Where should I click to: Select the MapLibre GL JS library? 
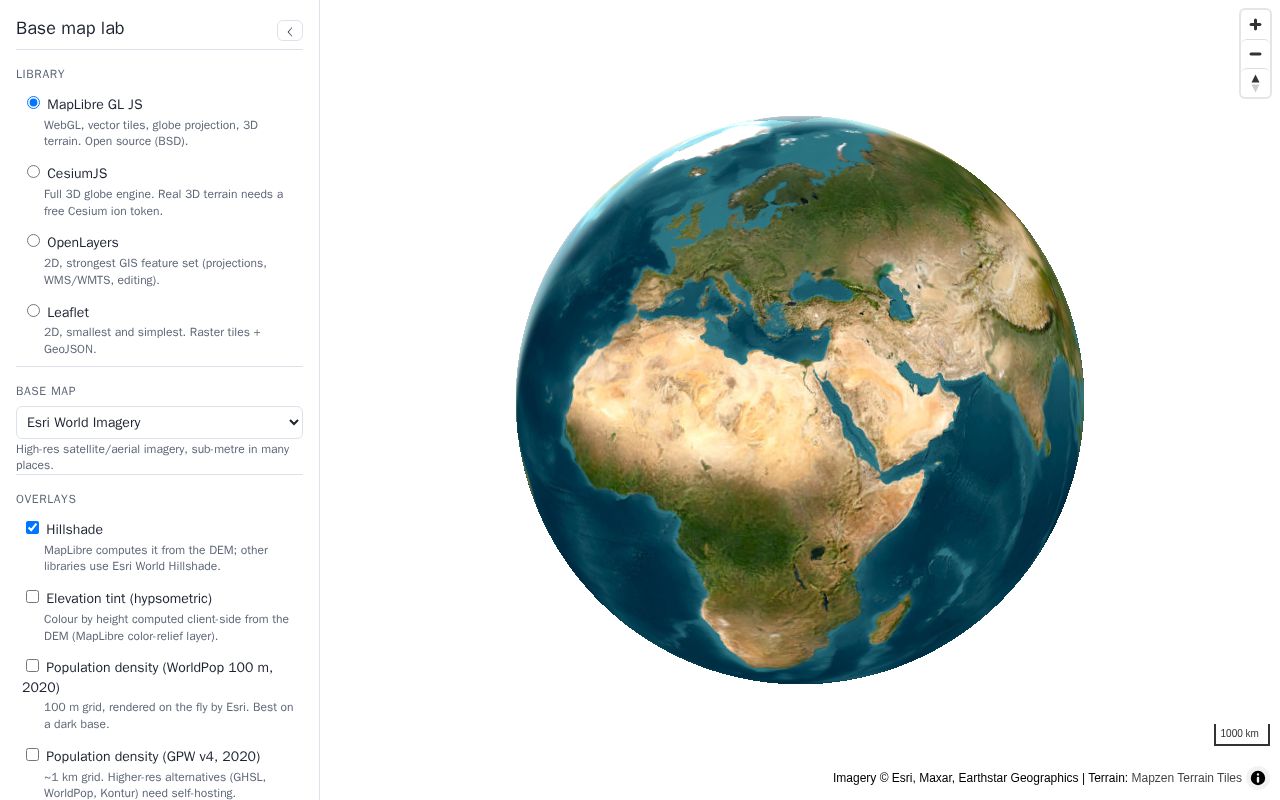[x=33, y=103]
